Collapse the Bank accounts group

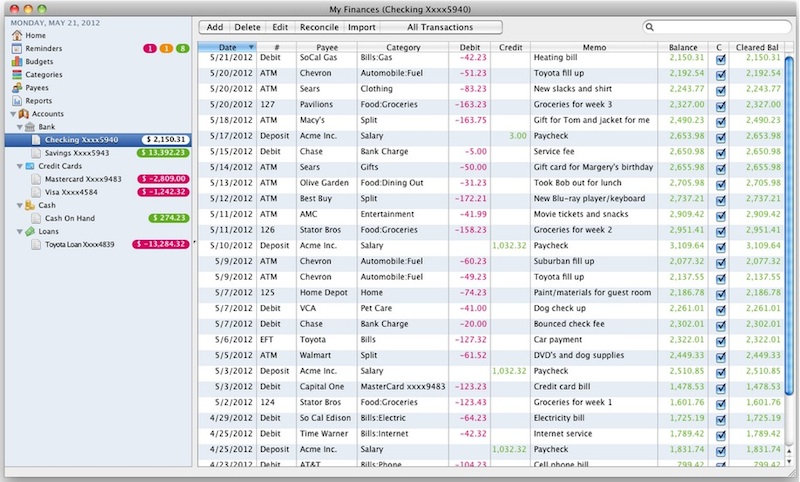click(x=18, y=127)
